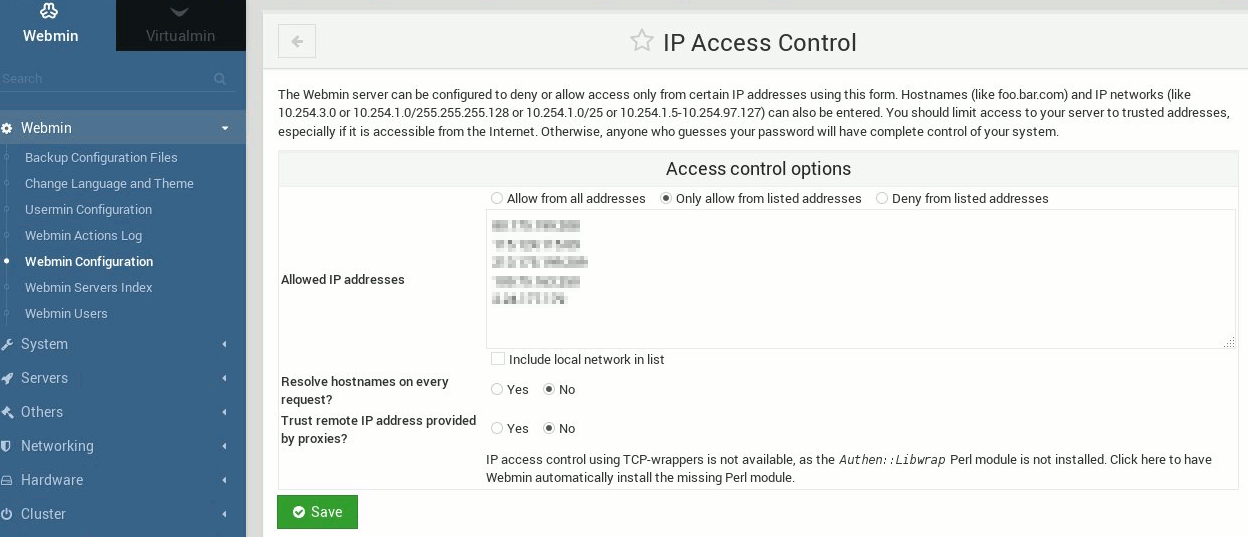This screenshot has width=1248, height=537.
Task: Click the Webmin logo icon
Action: [50, 12]
